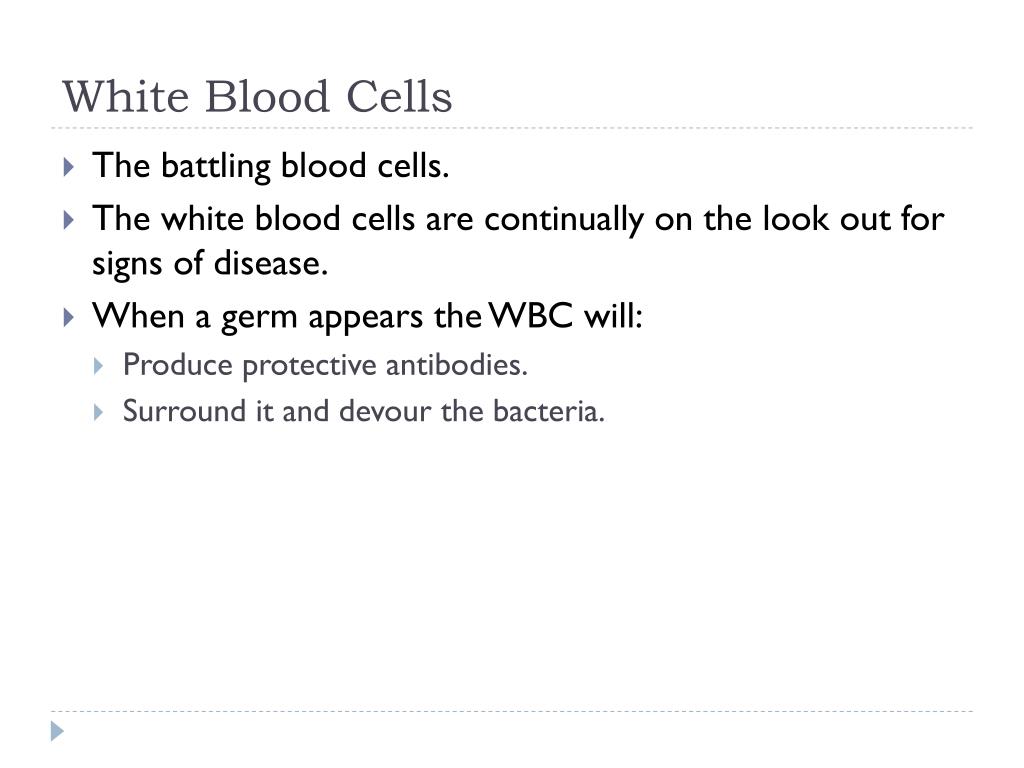Select the text 'Surround it and devour the bacteria.'
Viewport: 1024px width, 768px height.
(364, 411)
